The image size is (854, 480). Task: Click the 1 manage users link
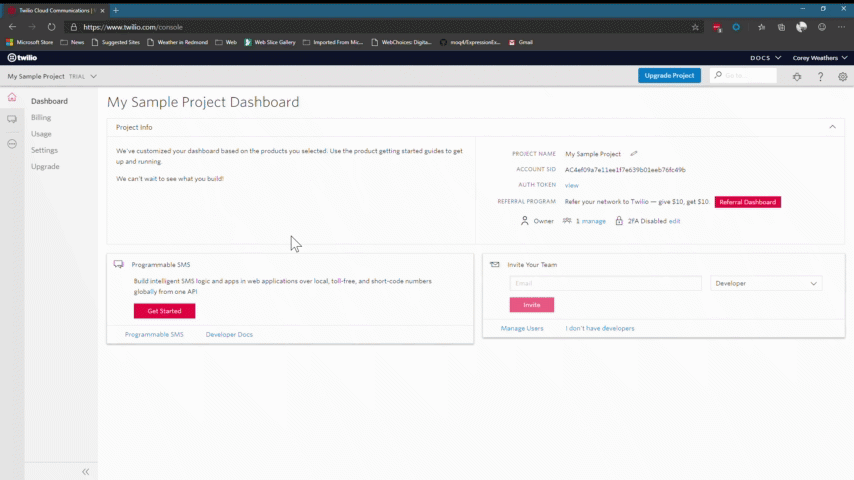(x=590, y=221)
